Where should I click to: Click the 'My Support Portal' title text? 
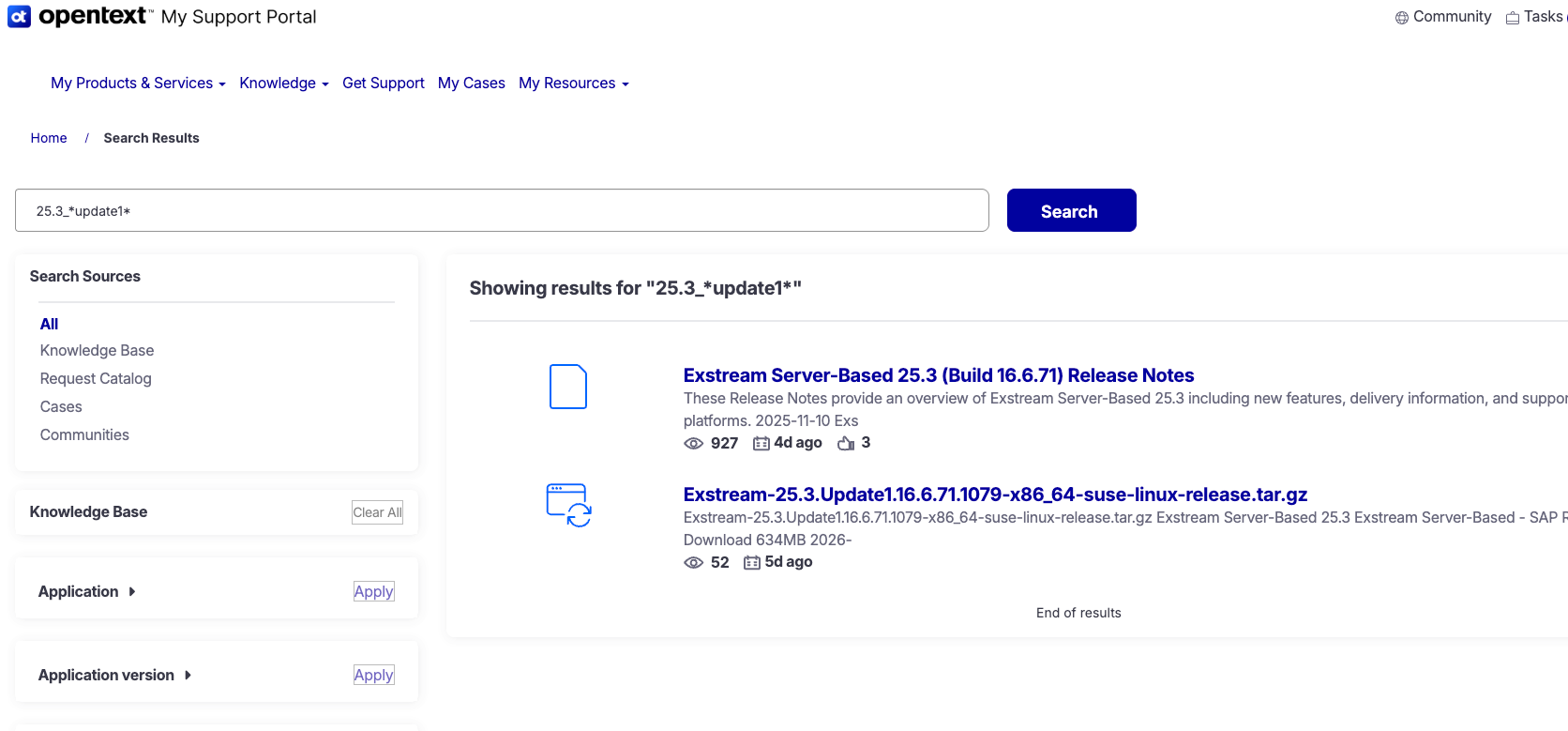pyautogui.click(x=238, y=17)
